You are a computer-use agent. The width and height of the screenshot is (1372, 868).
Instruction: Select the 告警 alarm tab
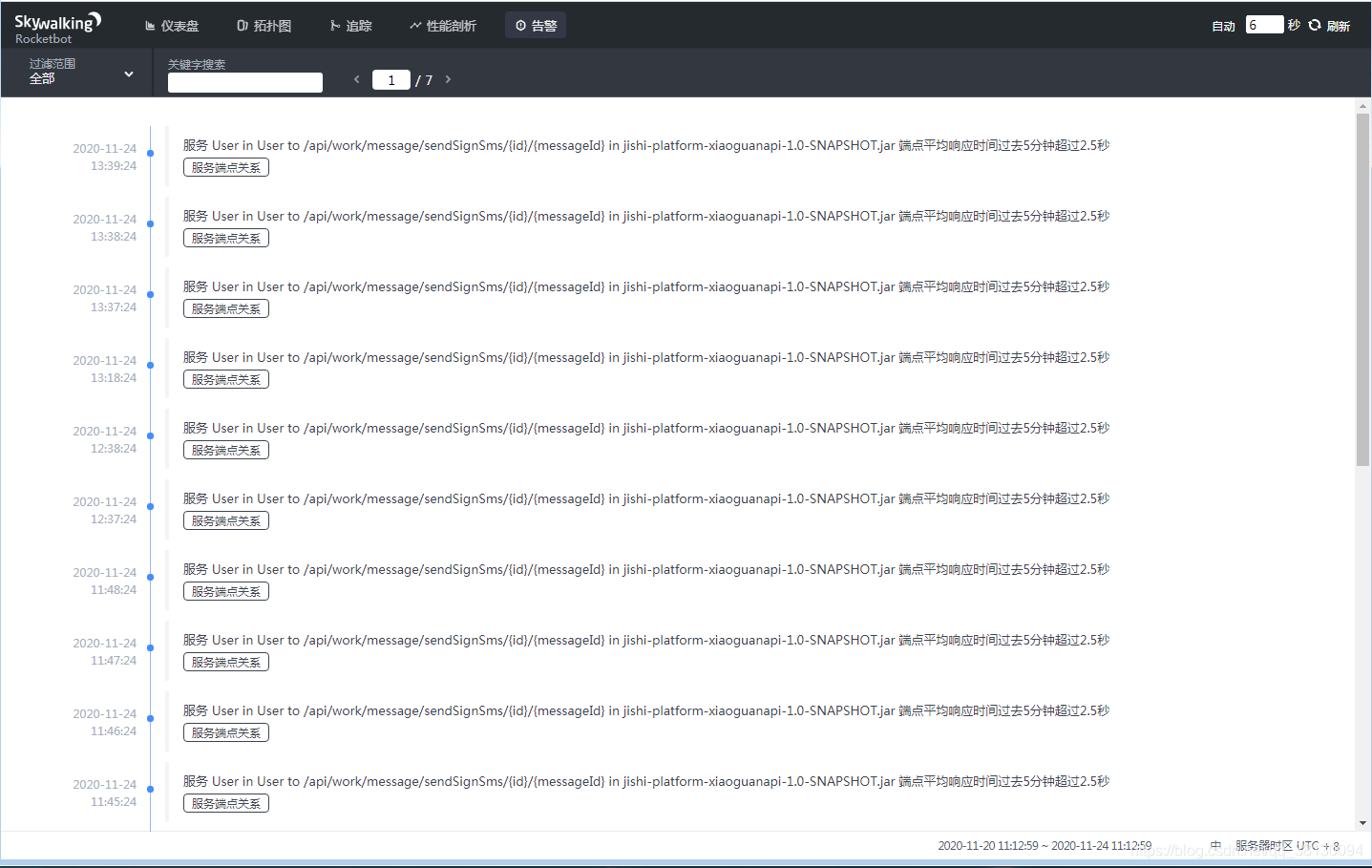point(536,26)
